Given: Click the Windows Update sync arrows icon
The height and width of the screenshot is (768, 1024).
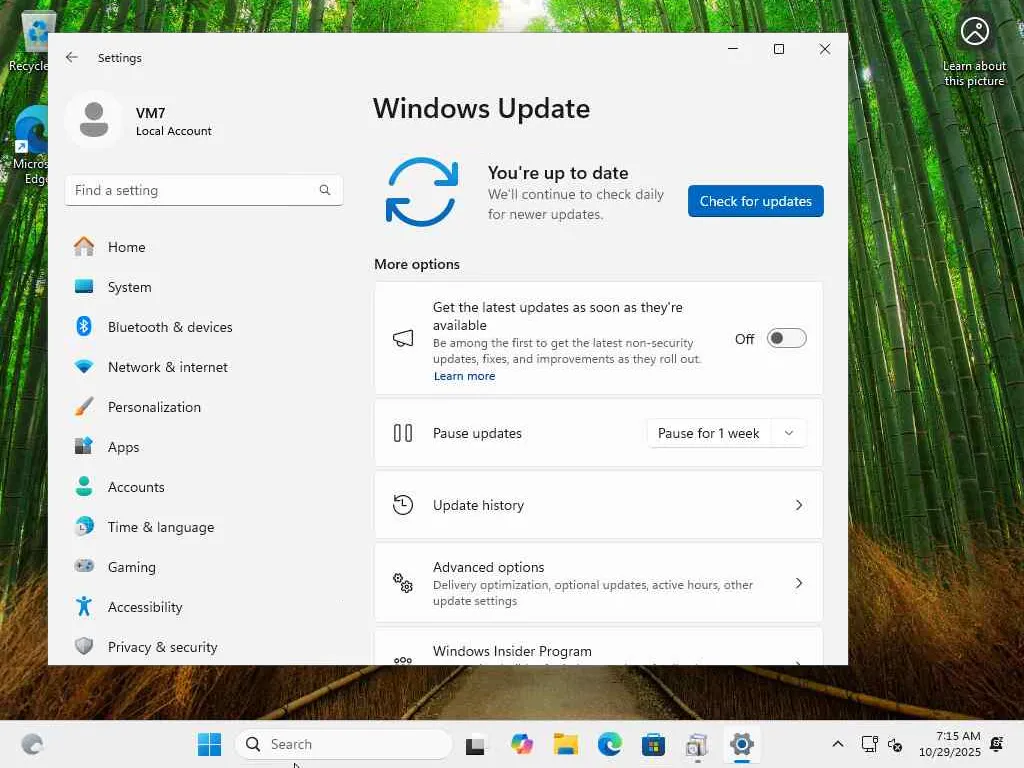Looking at the screenshot, I should coord(421,192).
